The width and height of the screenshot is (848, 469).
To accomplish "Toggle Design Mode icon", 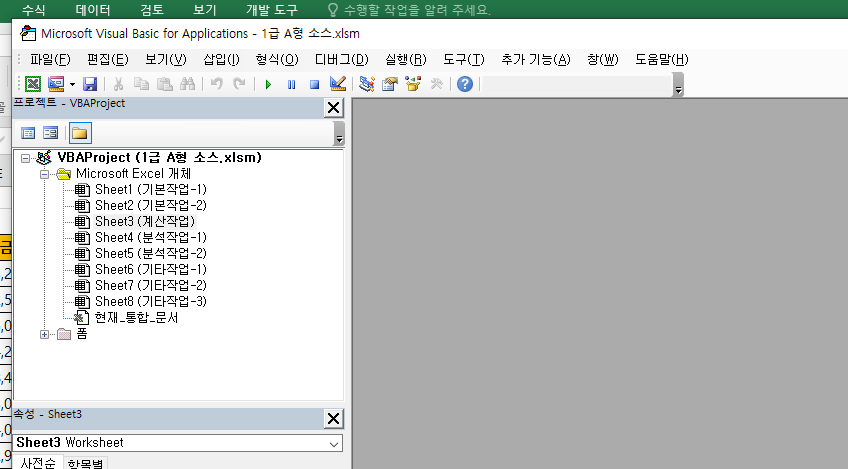I will pos(337,84).
